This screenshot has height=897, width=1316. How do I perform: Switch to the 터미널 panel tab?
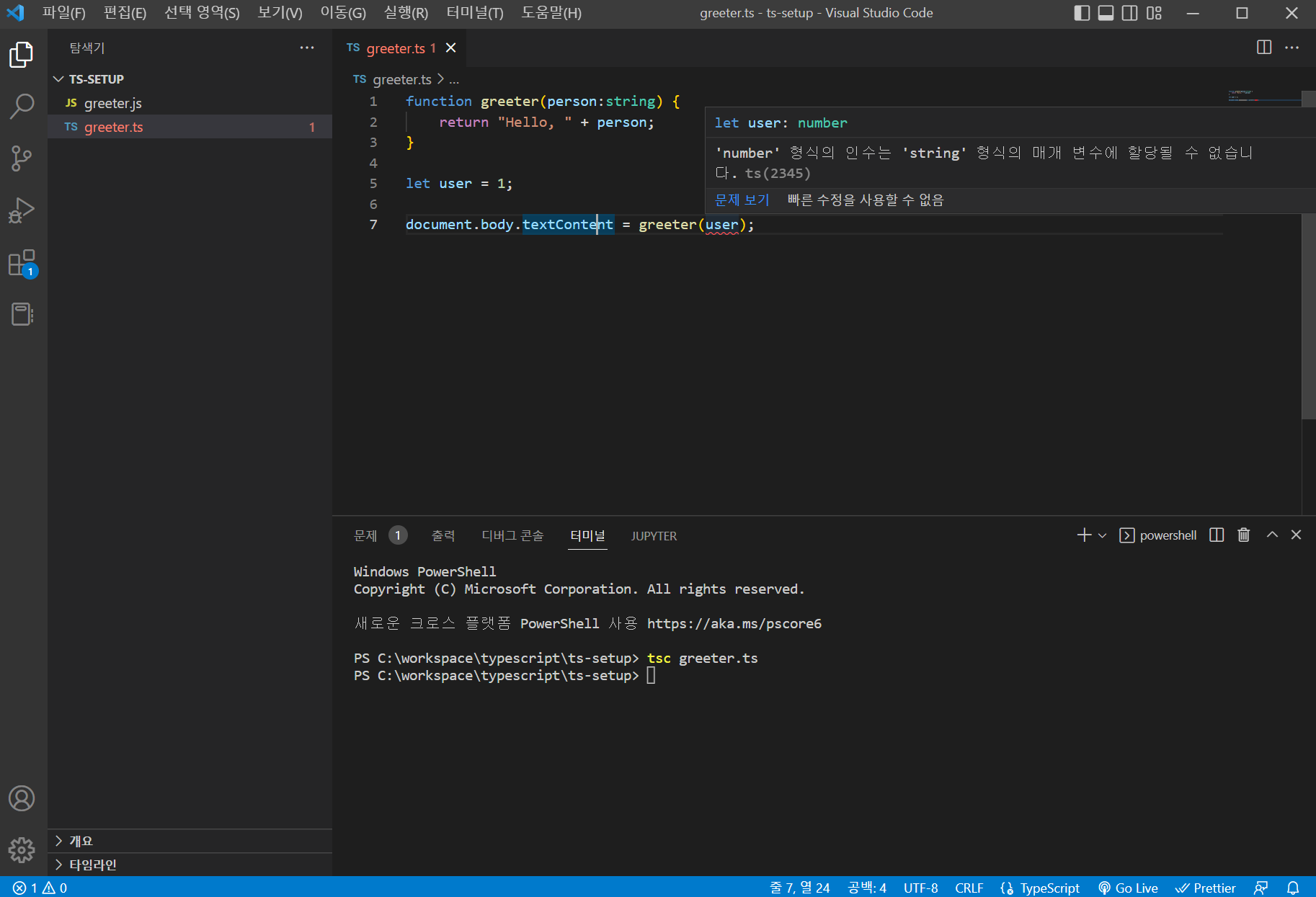pyautogui.click(x=587, y=535)
